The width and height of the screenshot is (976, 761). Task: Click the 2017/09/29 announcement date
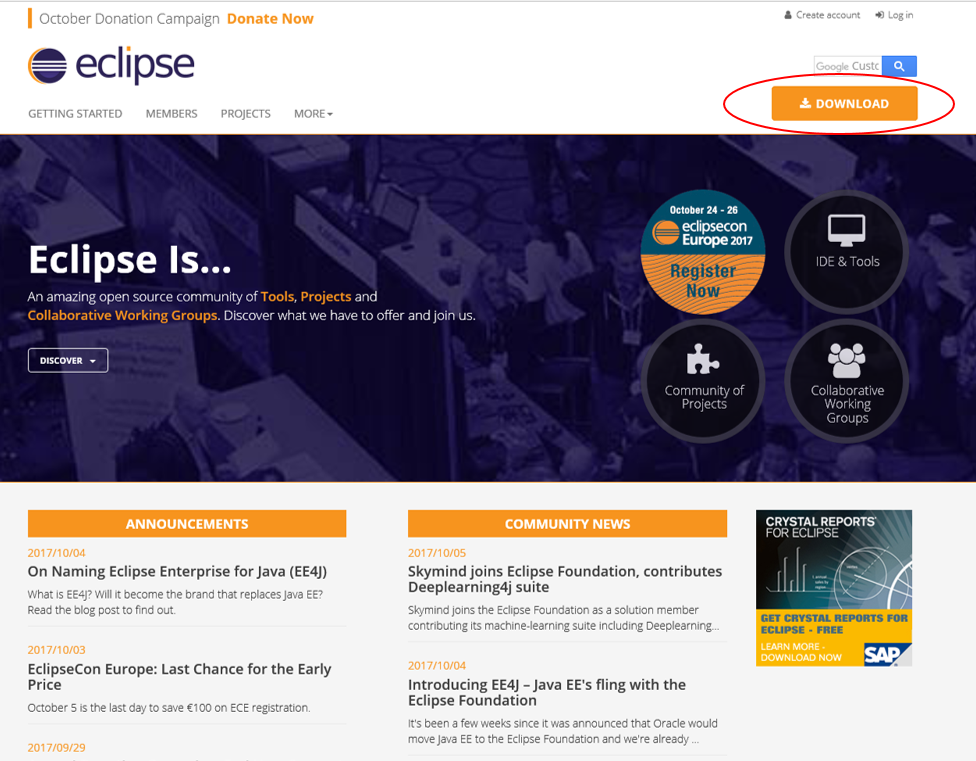[x=57, y=747]
